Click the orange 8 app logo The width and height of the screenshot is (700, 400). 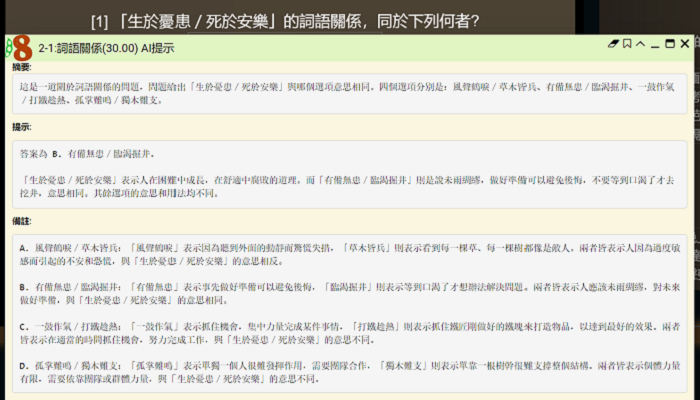[x=18, y=47]
